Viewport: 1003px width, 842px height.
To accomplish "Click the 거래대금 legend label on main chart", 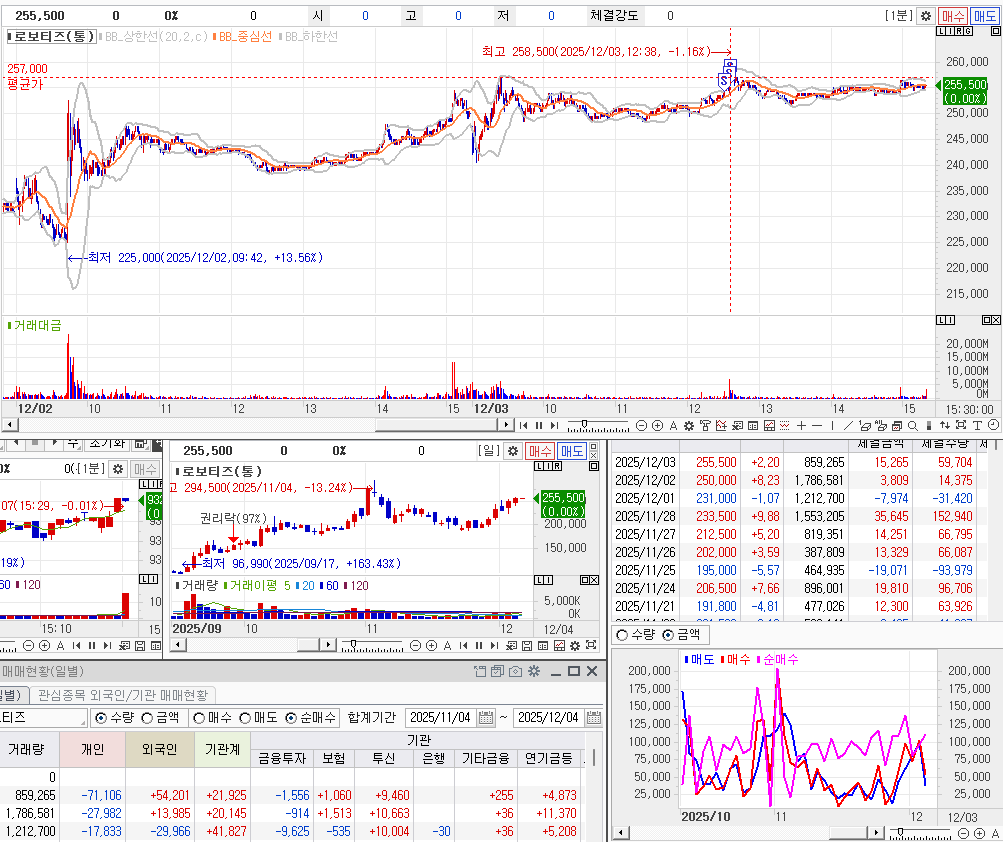I will (x=35, y=326).
